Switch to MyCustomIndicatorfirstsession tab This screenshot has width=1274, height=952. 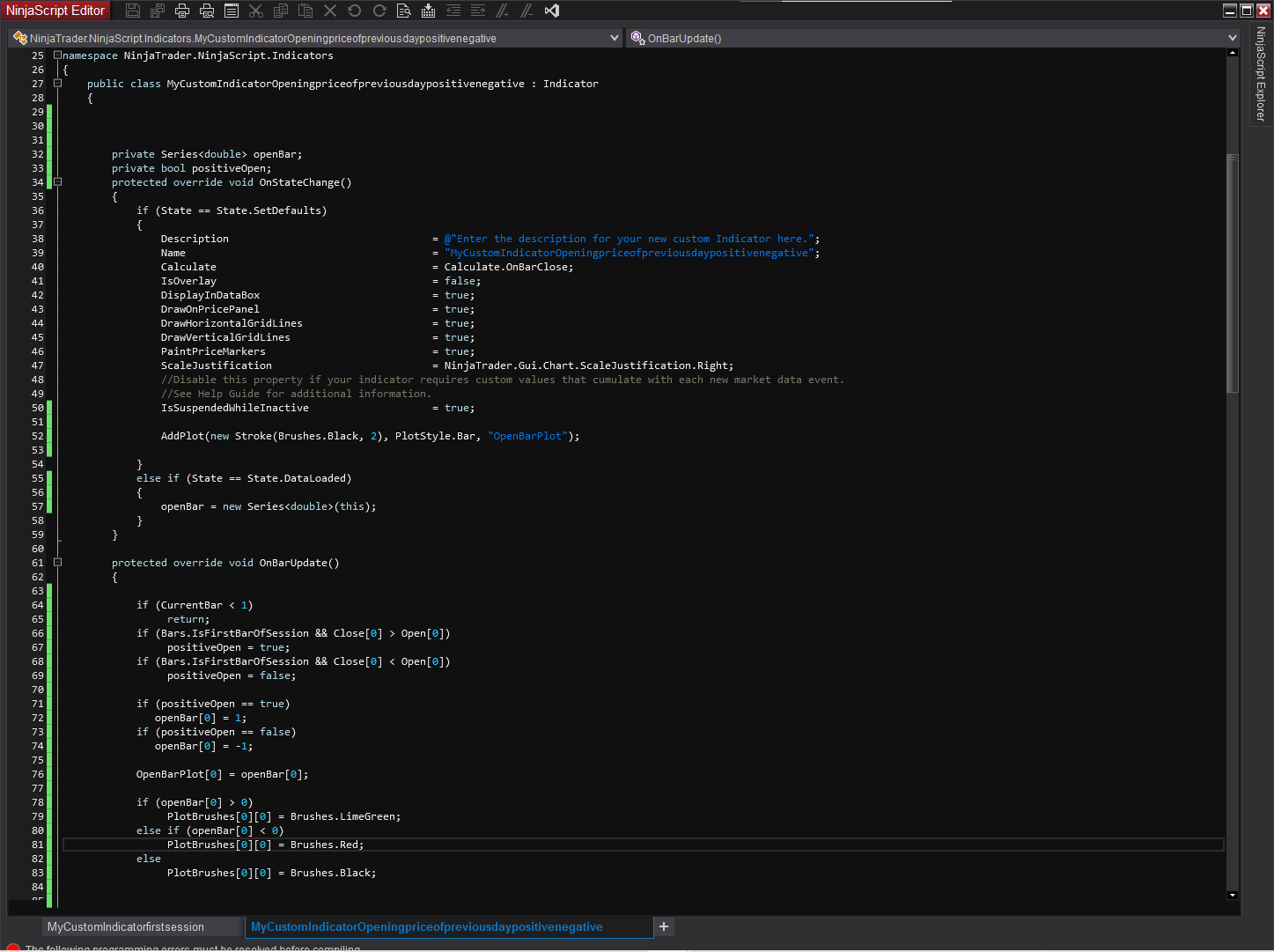click(126, 927)
